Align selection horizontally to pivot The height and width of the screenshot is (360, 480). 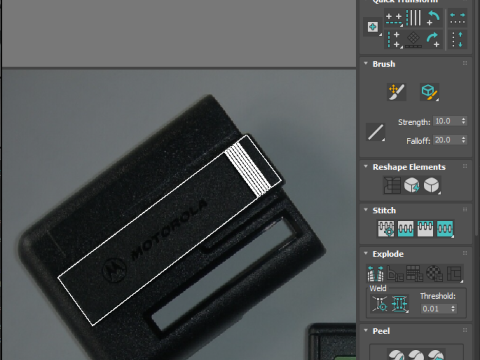pos(394,18)
